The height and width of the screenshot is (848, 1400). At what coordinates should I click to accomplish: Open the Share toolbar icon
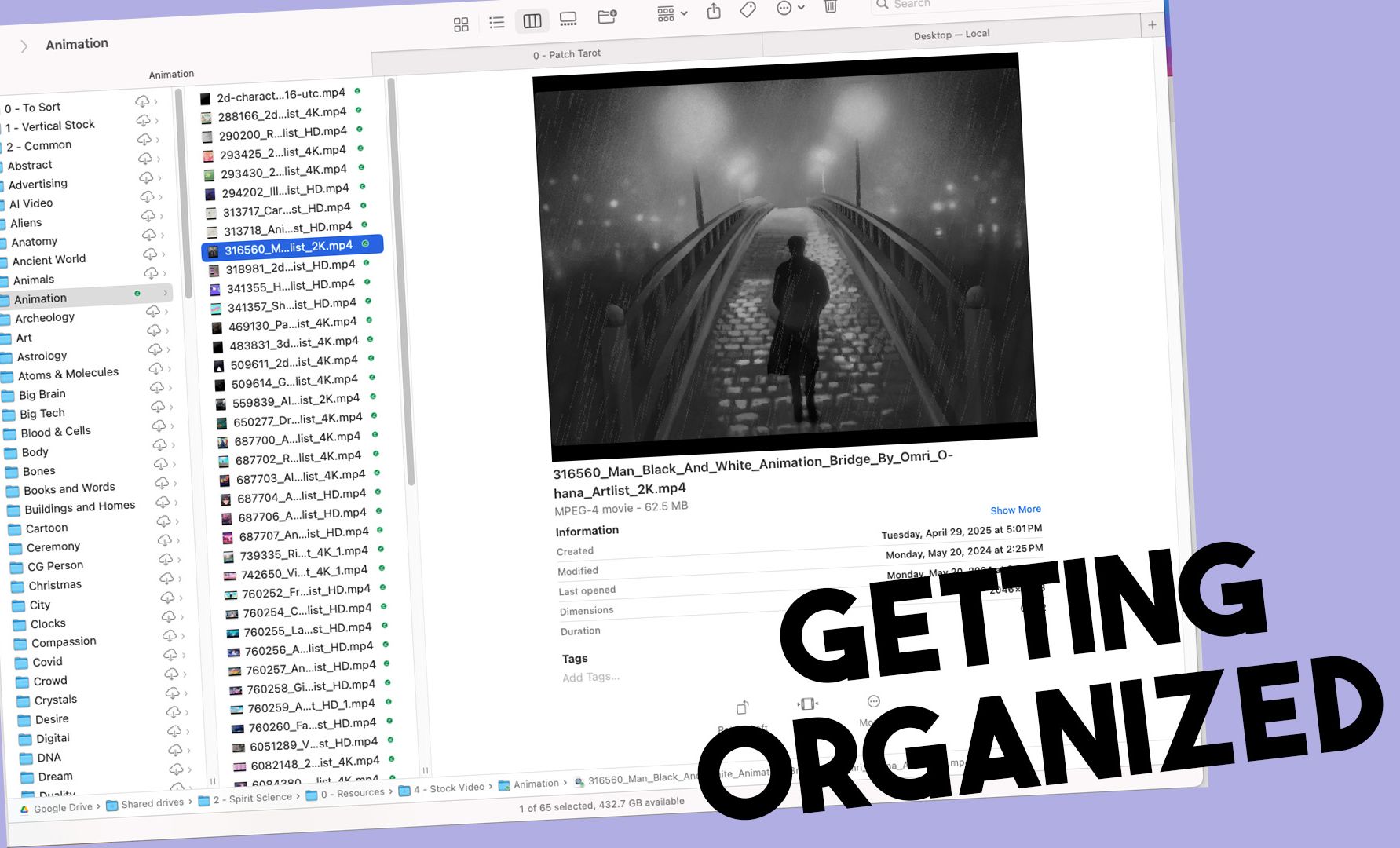[714, 11]
